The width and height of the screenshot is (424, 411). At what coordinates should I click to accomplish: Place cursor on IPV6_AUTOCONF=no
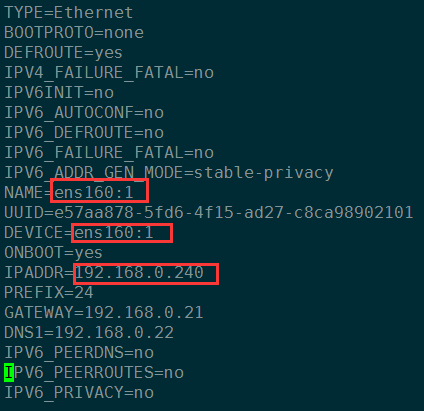84,113
